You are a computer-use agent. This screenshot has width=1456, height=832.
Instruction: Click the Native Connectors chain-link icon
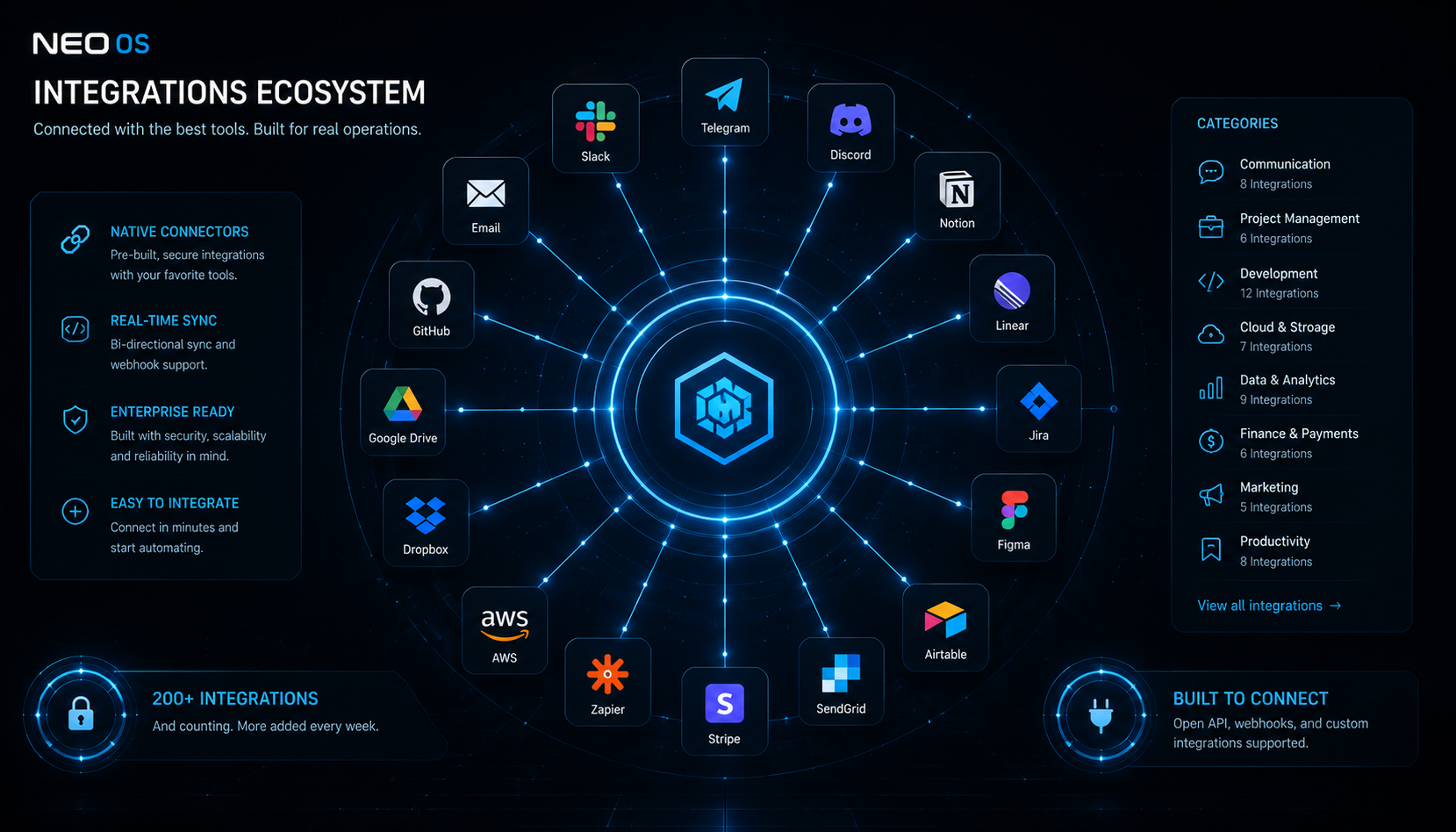click(x=75, y=240)
